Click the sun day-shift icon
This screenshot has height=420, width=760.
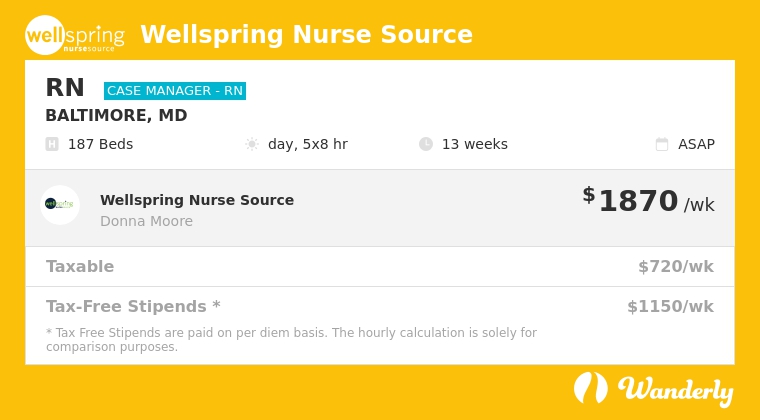[x=252, y=144]
